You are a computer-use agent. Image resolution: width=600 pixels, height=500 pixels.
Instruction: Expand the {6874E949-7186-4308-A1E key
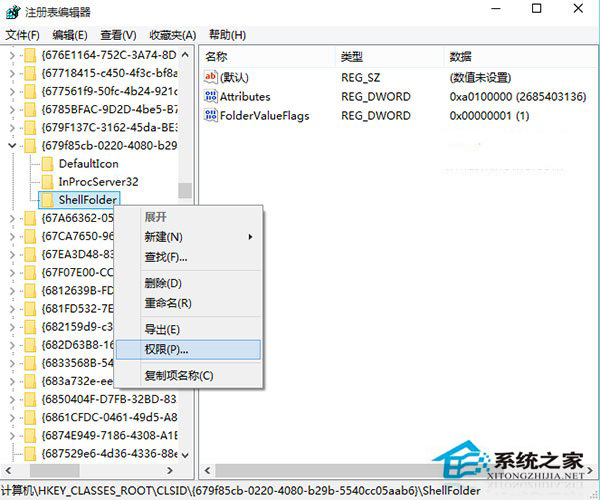(12, 436)
